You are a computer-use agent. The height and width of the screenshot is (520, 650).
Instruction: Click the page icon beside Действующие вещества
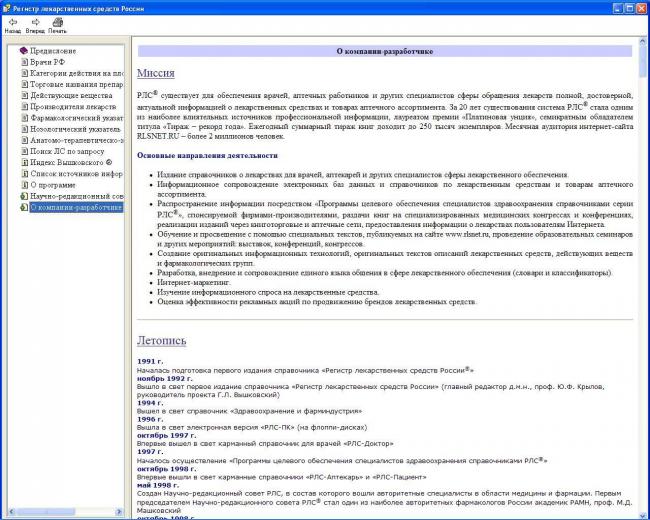pos(24,96)
